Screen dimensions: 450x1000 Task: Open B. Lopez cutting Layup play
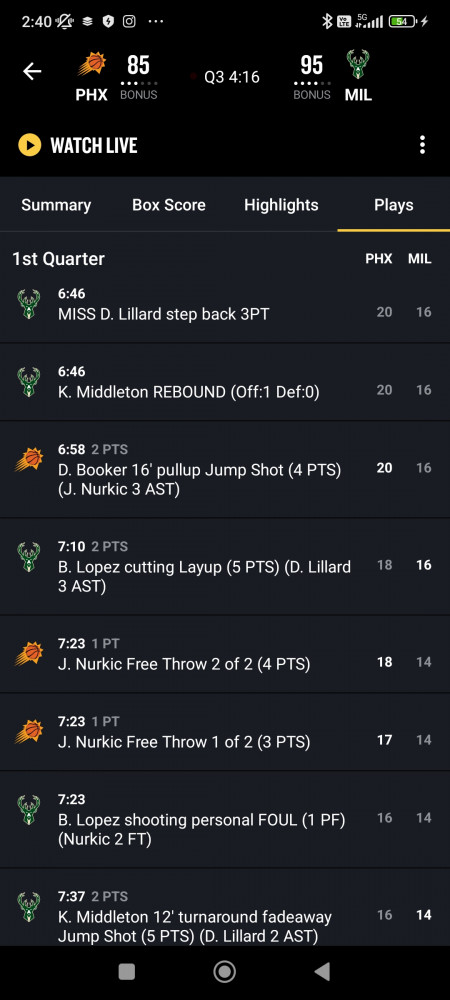(225, 566)
